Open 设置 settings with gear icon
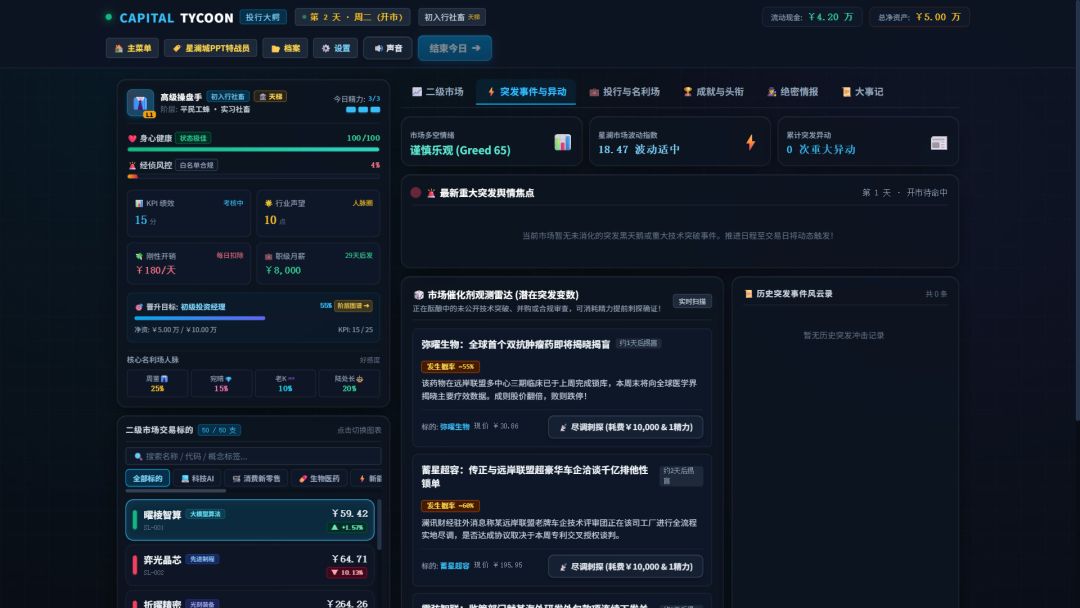1080x608 pixels. (335, 48)
